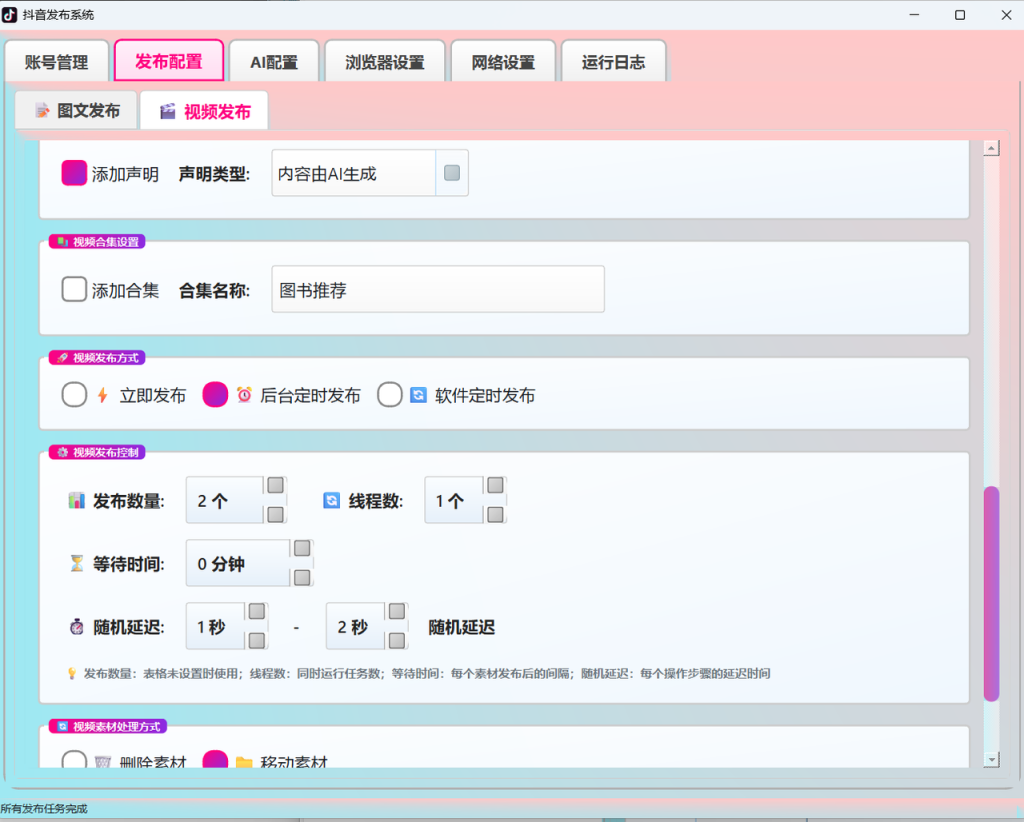Open the 声明类型 dropdown list
The height and width of the screenshot is (822, 1024).
point(452,173)
